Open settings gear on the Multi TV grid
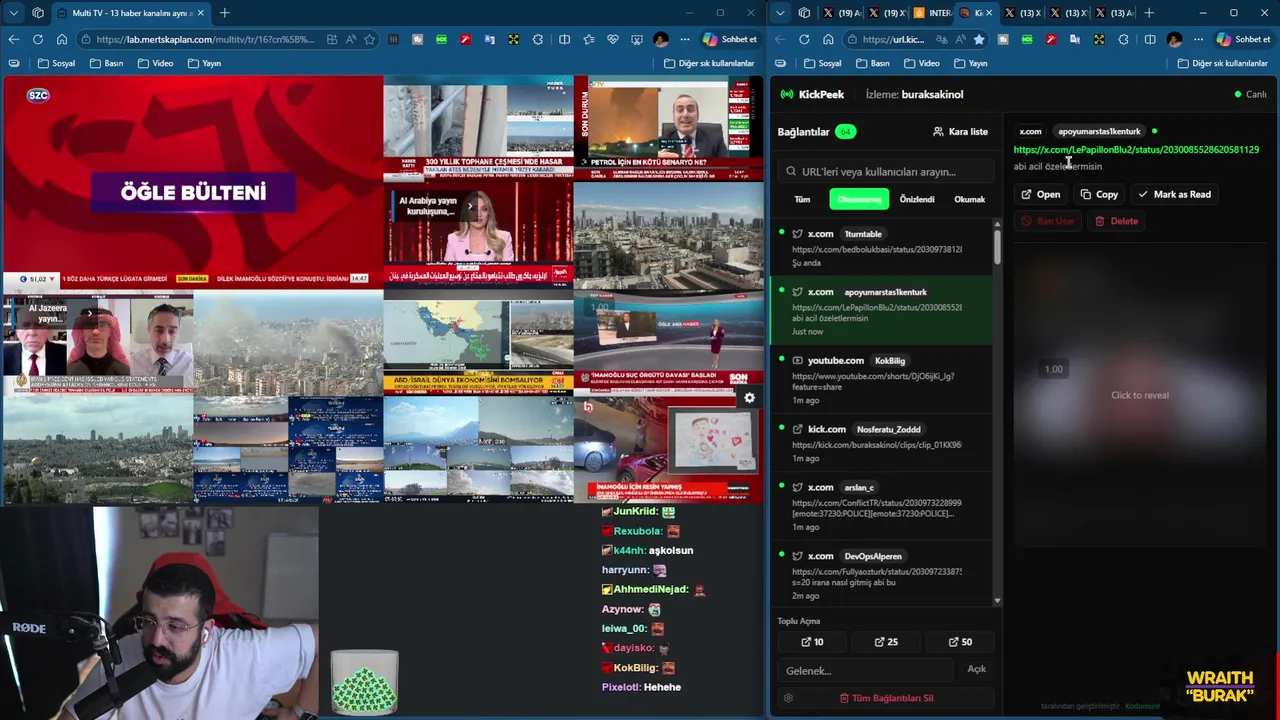 coord(749,398)
